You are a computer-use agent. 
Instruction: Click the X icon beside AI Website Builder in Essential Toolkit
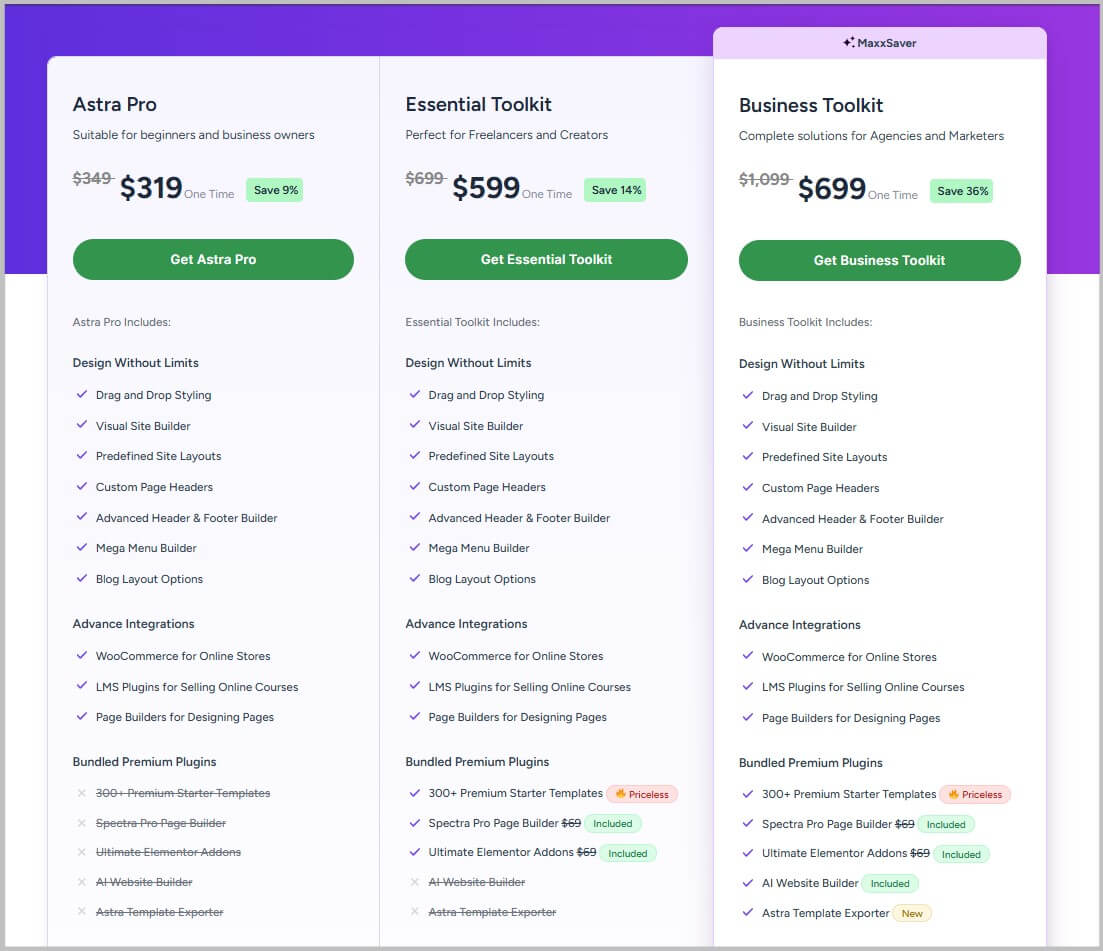[415, 882]
